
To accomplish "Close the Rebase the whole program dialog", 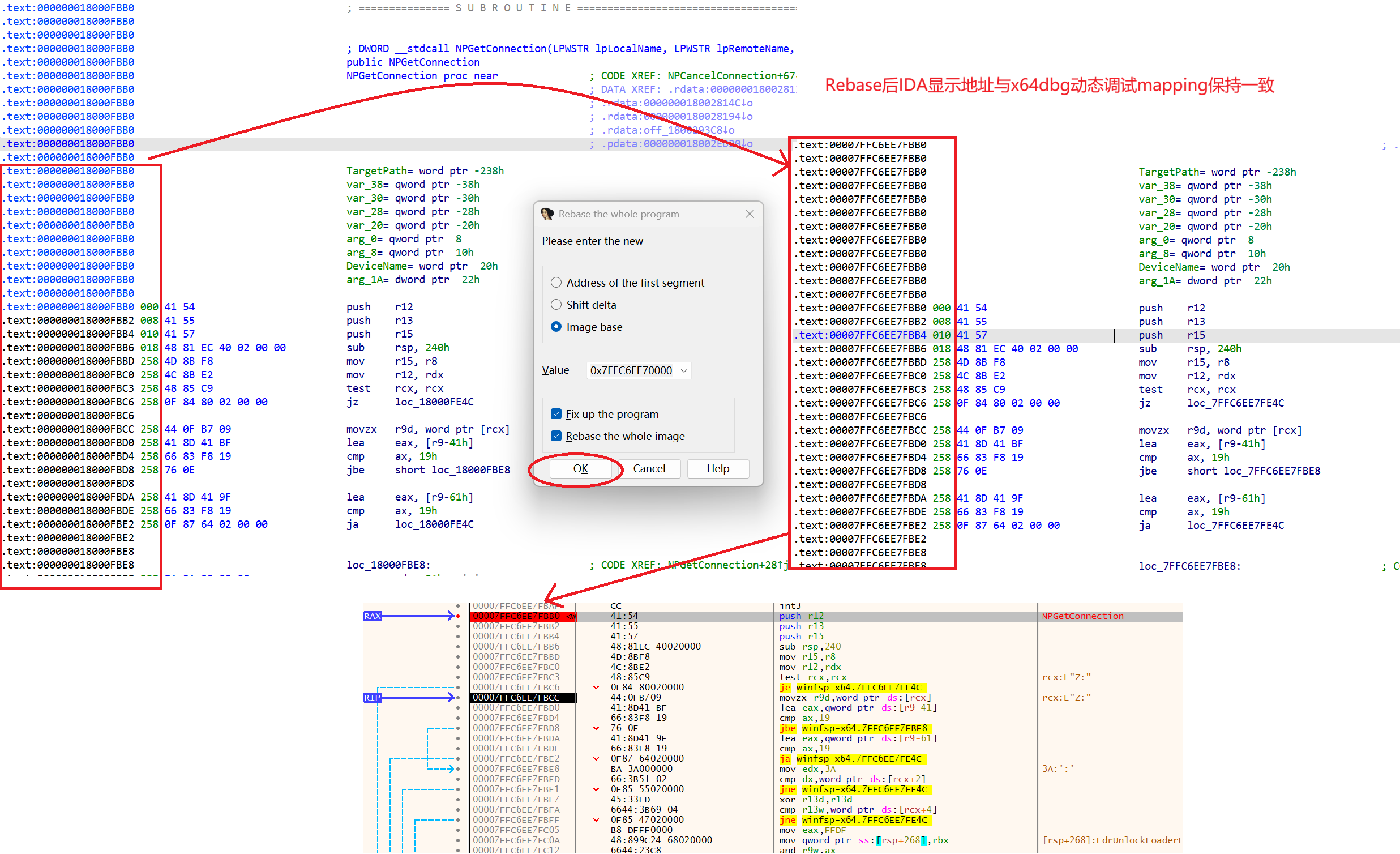I will click(750, 213).
